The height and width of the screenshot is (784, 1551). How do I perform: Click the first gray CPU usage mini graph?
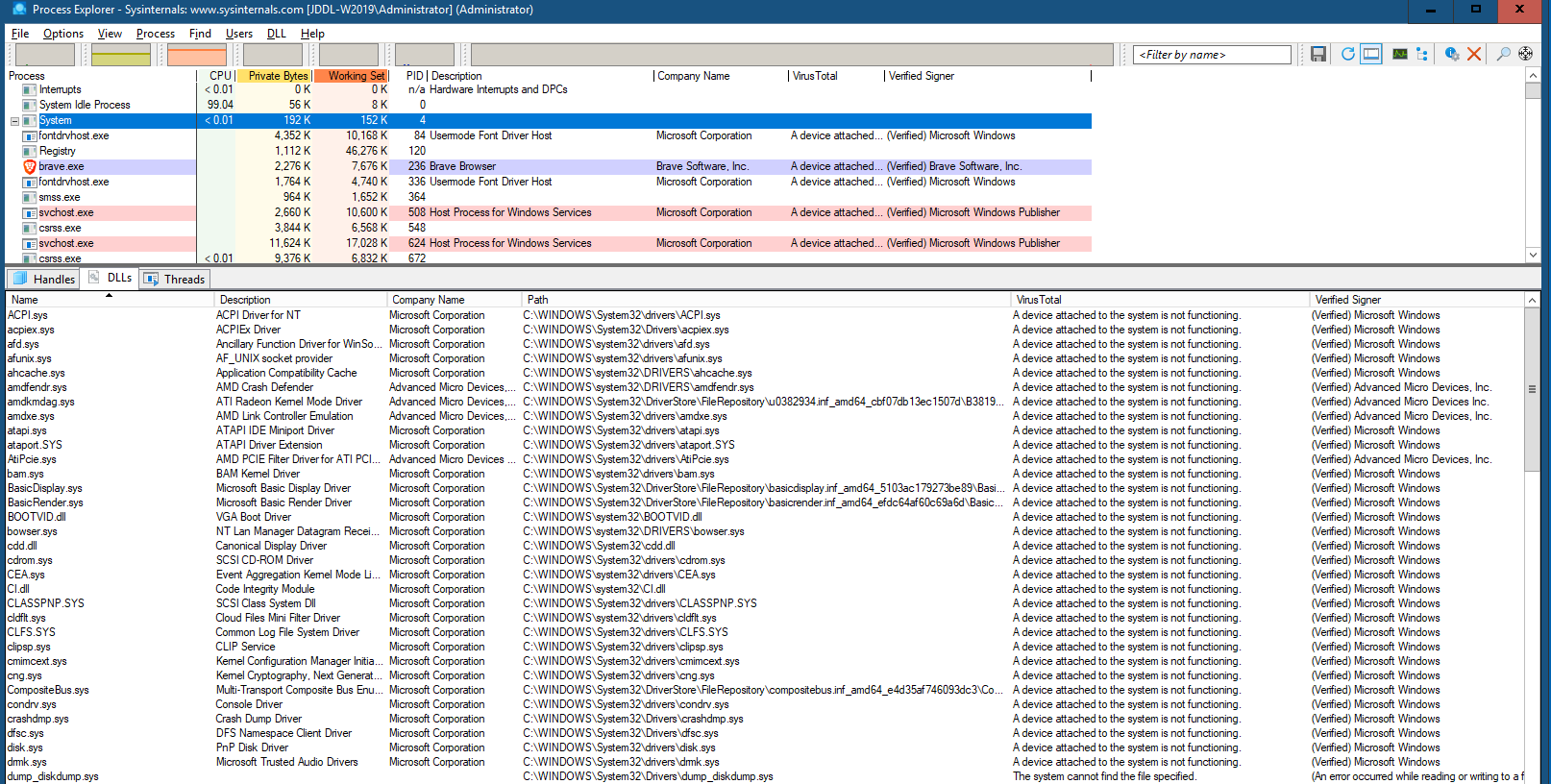[45, 55]
